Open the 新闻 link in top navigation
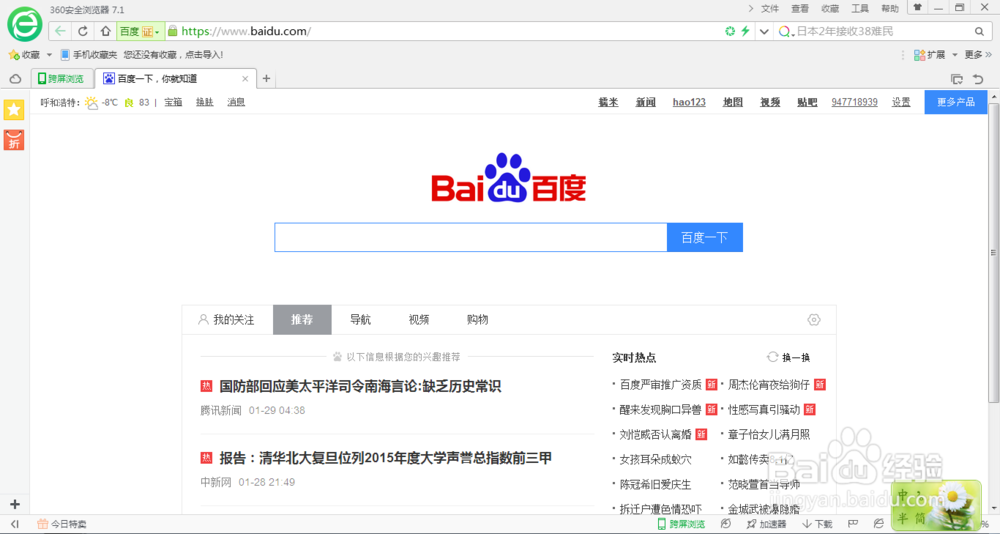The height and width of the screenshot is (534, 1000). click(645, 102)
